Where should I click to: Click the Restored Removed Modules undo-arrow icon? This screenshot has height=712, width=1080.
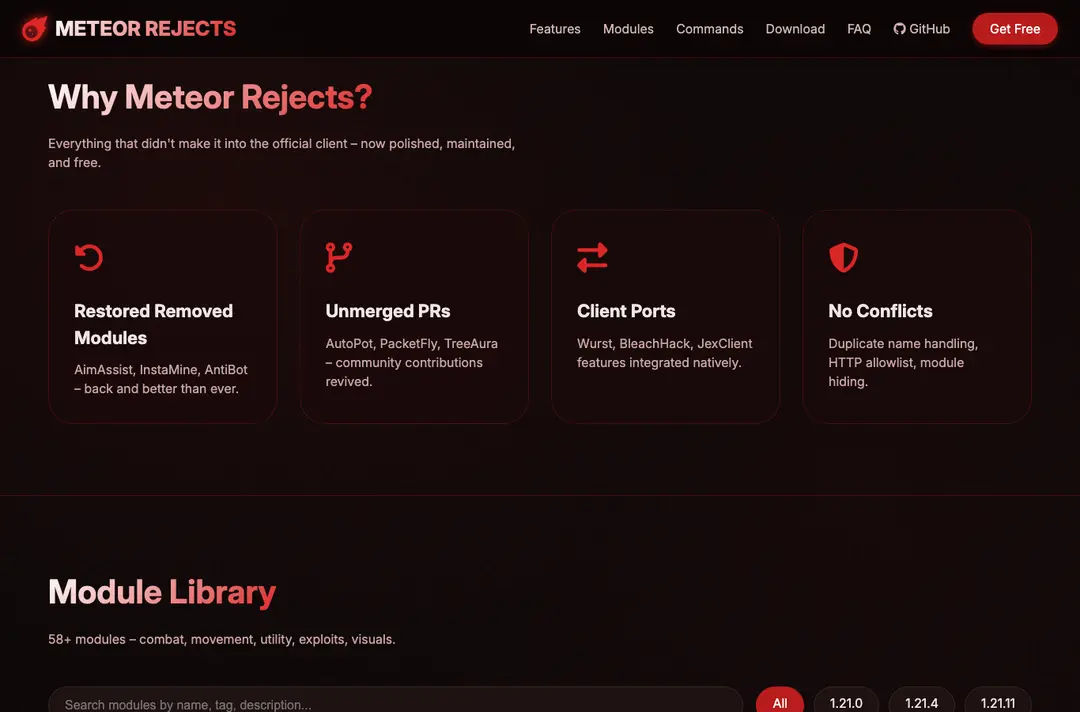(x=89, y=258)
